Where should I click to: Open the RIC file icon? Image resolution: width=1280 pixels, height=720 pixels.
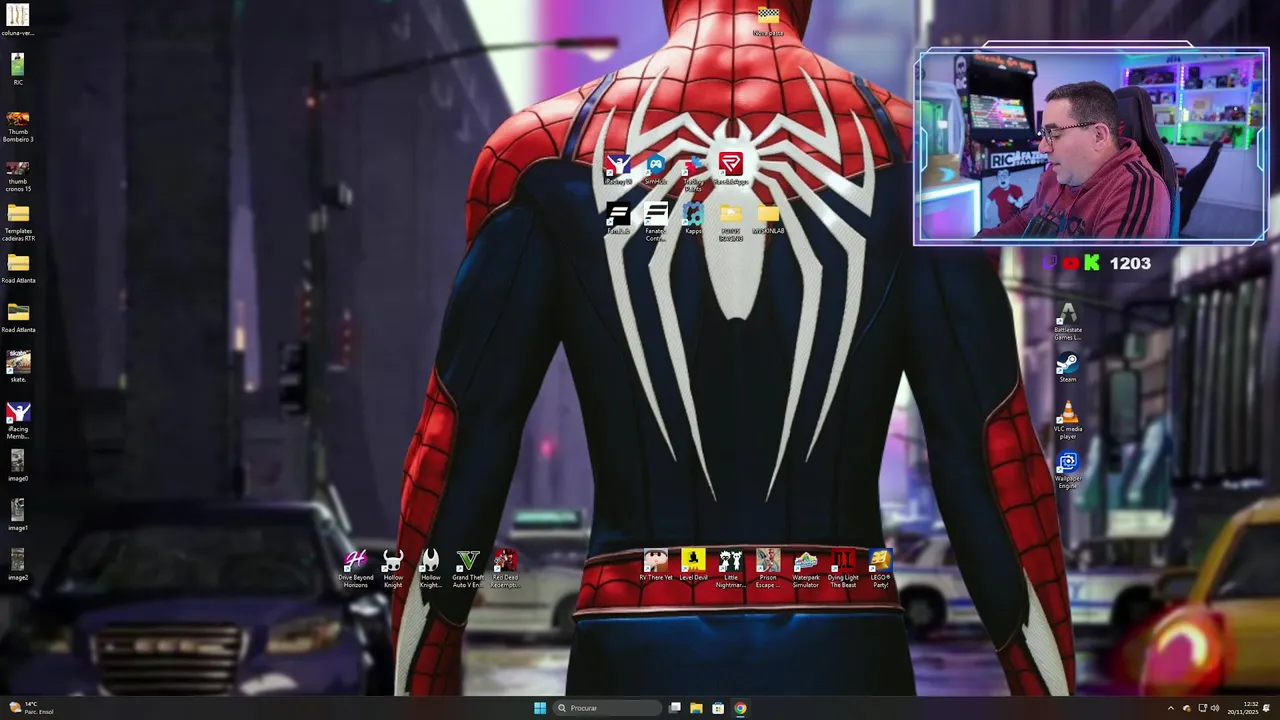18,69
